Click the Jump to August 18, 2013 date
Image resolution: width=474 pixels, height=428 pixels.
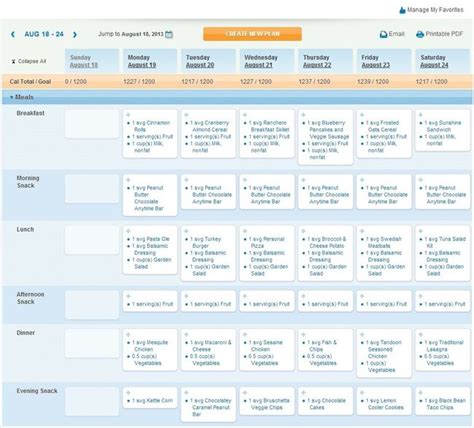point(142,34)
